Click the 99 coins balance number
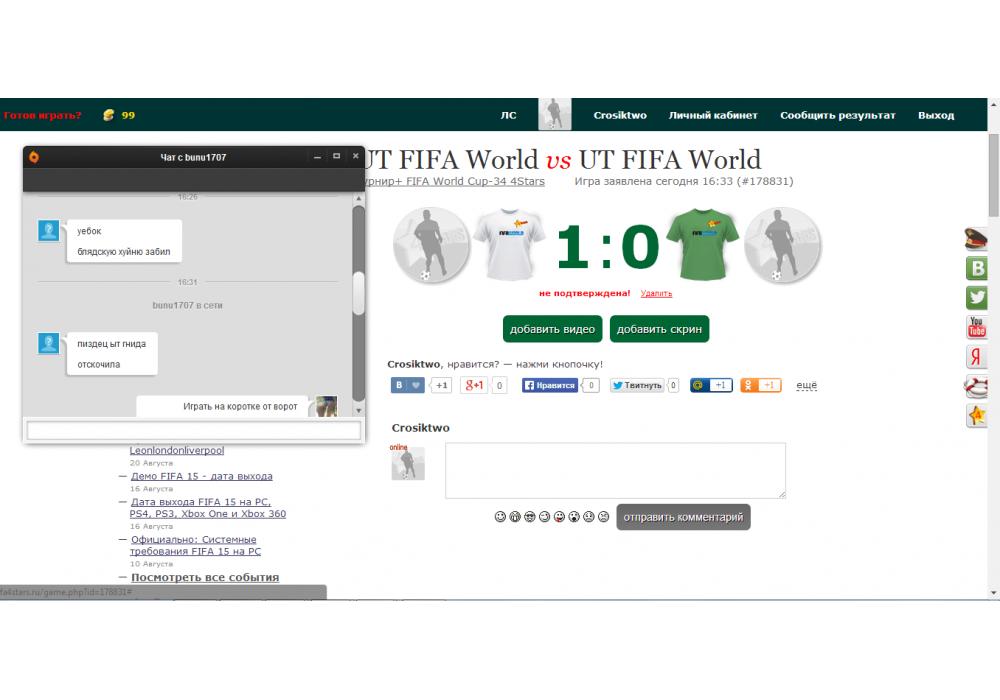Image resolution: width=1000 pixels, height=700 pixels. [128, 115]
